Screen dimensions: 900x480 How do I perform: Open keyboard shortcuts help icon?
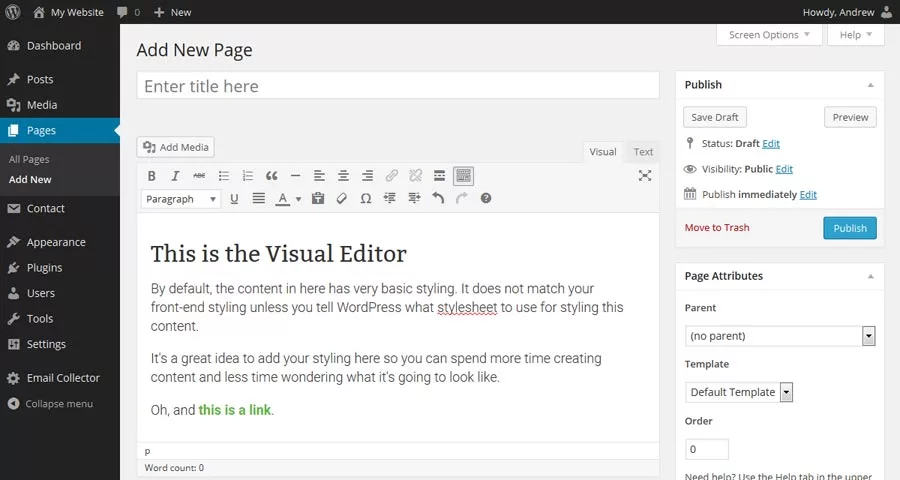pyautogui.click(x=486, y=199)
